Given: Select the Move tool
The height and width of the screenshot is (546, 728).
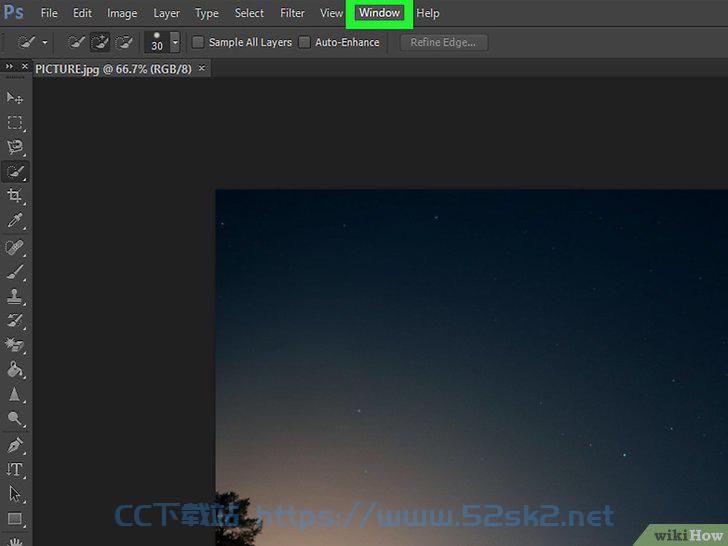Looking at the screenshot, I should tap(14, 98).
